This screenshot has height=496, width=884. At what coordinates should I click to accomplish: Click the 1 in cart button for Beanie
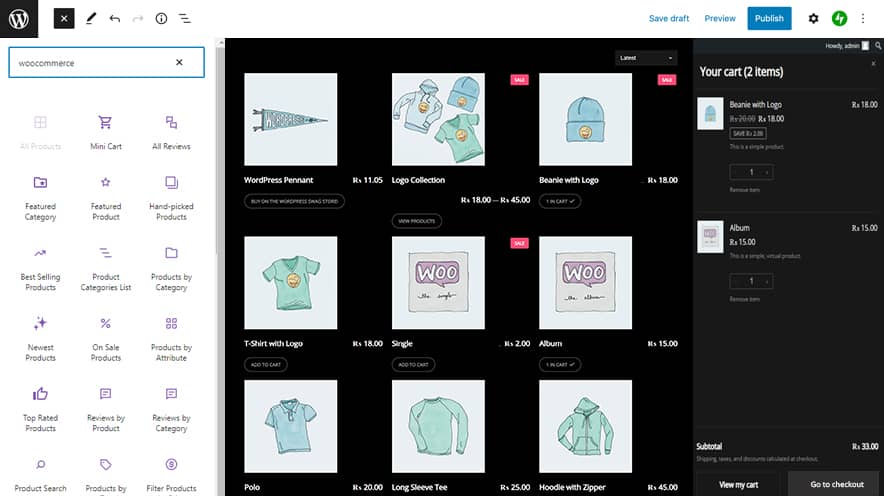560,201
